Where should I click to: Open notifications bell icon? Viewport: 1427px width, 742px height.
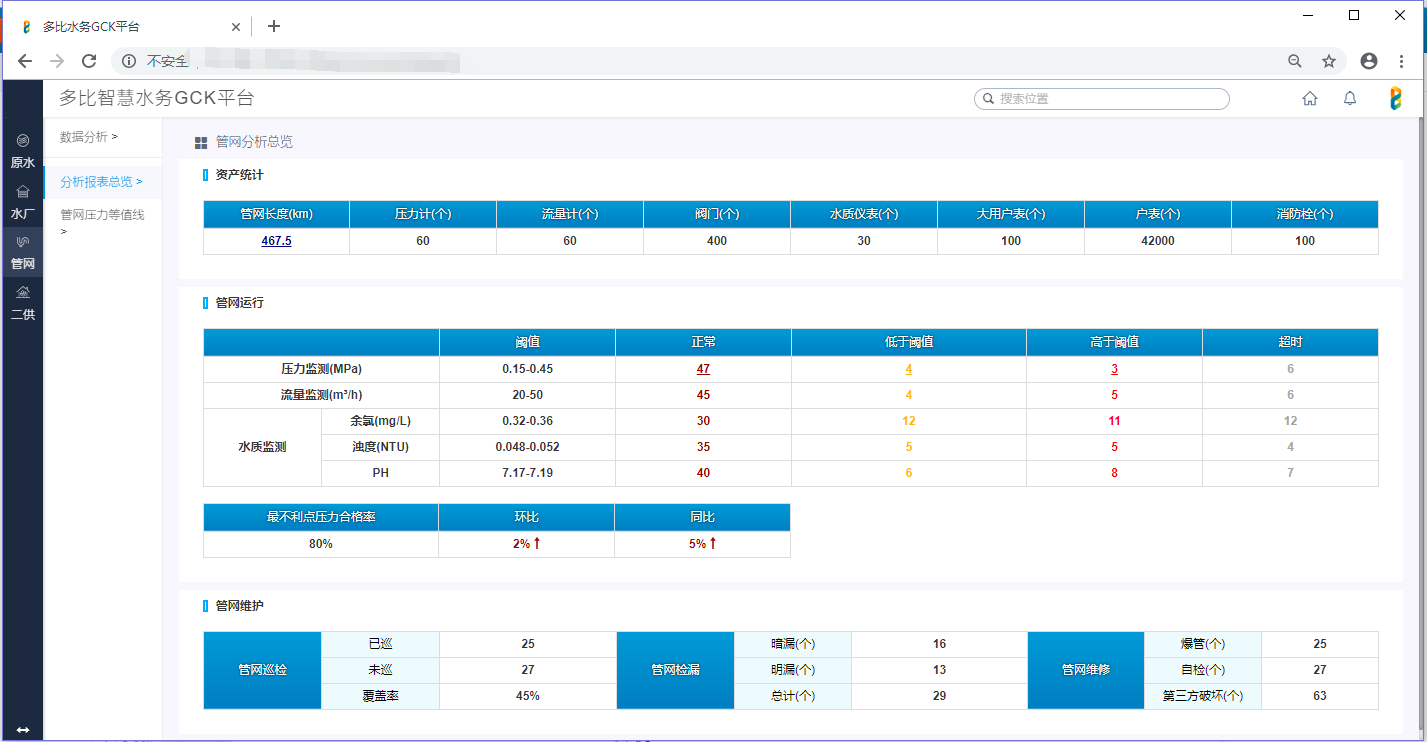tap(1349, 98)
